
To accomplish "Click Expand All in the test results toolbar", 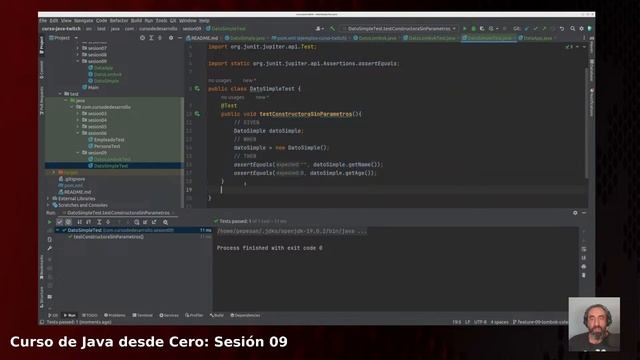I will pos(99,222).
